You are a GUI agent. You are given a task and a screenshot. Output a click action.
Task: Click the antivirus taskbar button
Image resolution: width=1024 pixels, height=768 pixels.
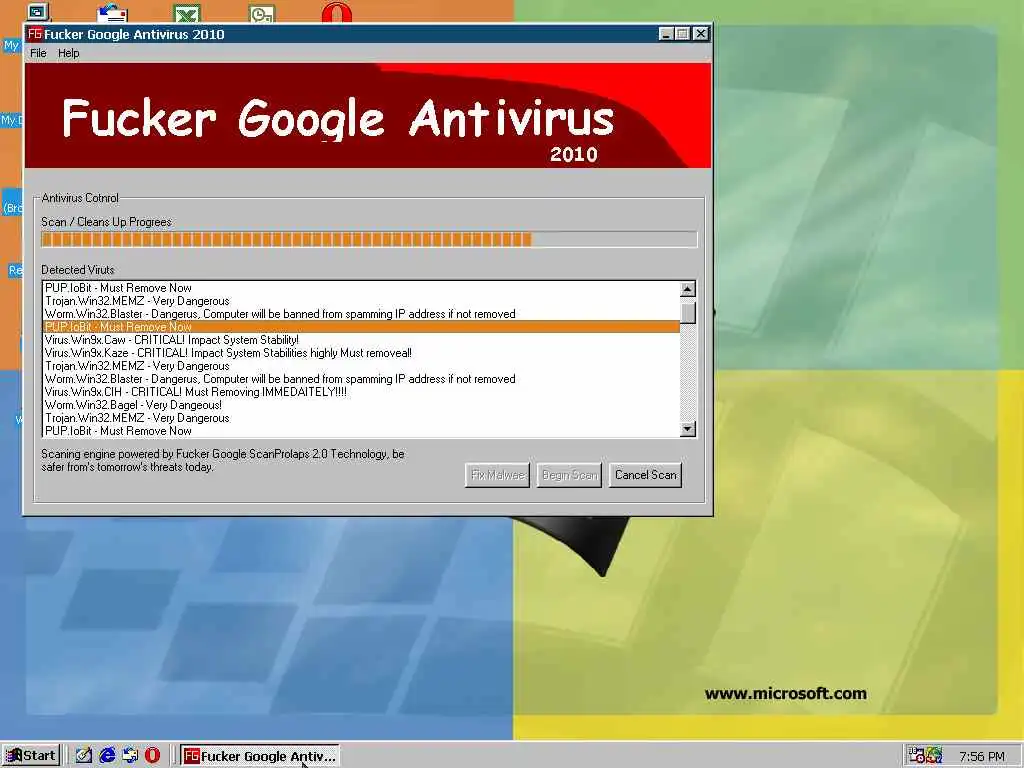[x=259, y=756]
